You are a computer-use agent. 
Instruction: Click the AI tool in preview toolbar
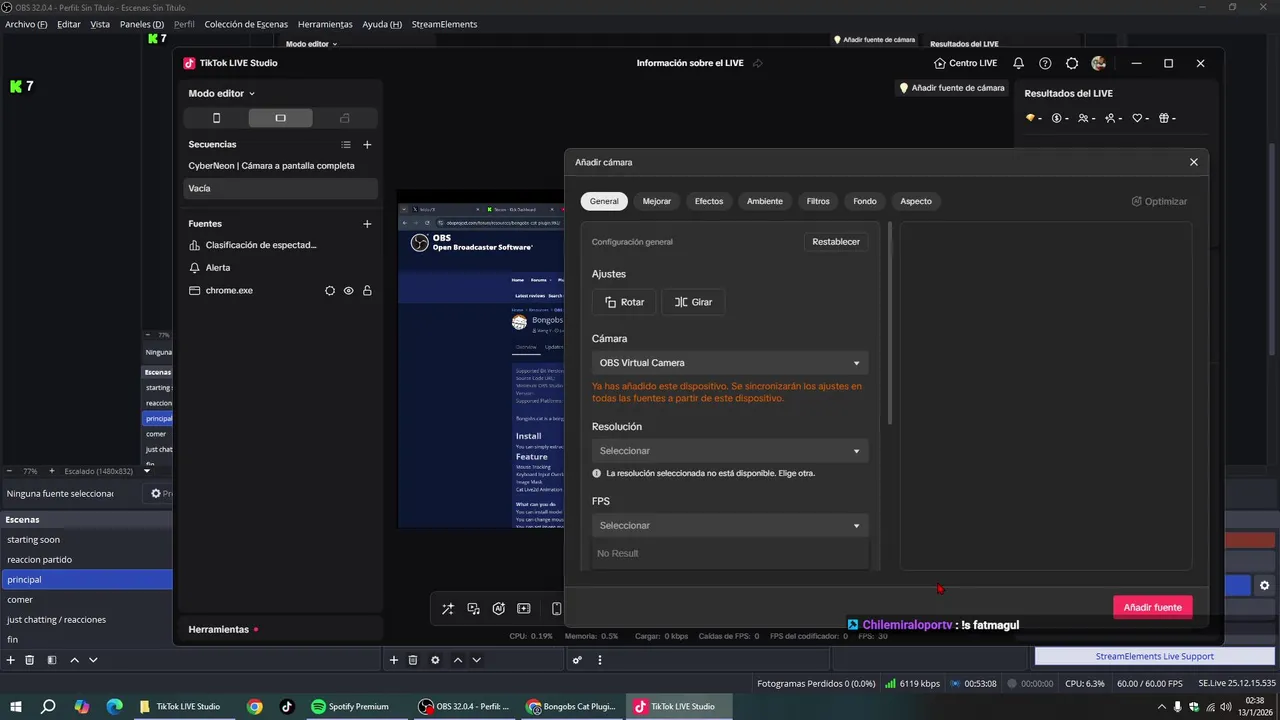coord(499,608)
